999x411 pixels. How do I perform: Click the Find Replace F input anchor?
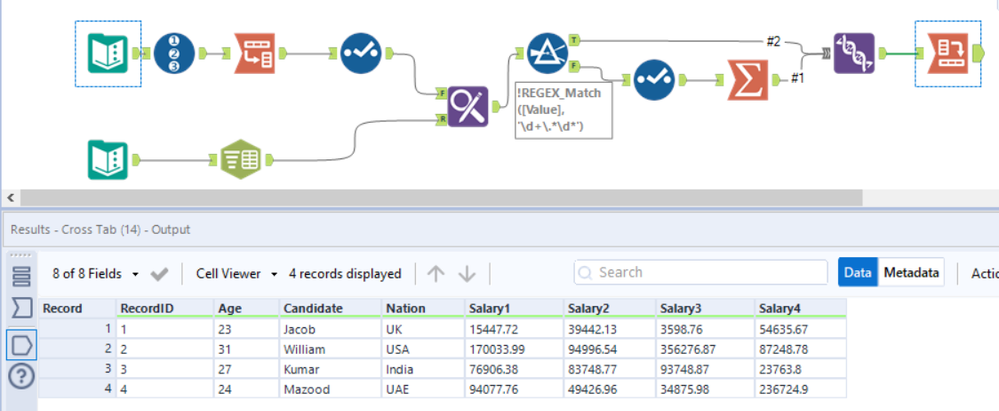pos(442,93)
